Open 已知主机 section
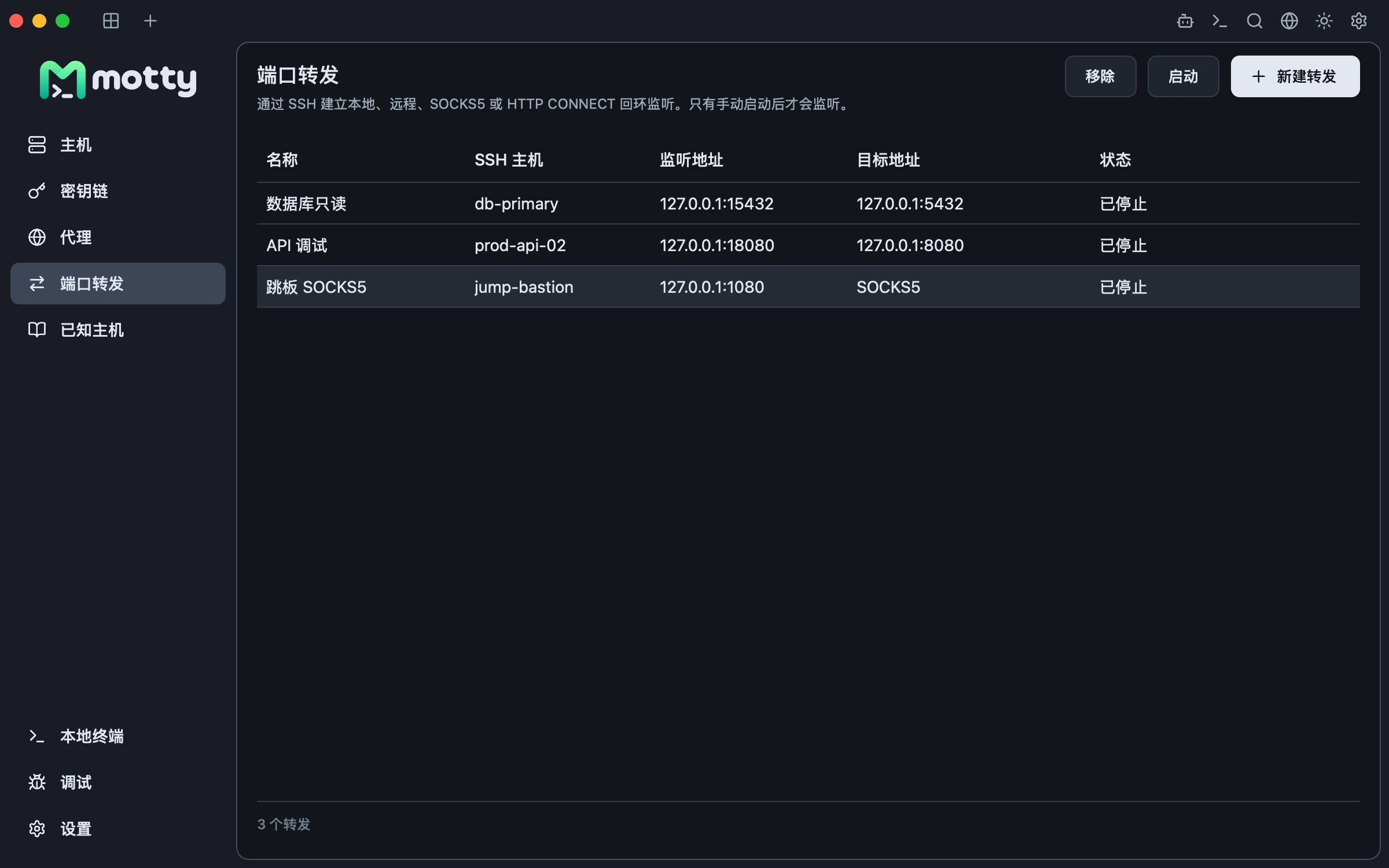 coord(118,330)
